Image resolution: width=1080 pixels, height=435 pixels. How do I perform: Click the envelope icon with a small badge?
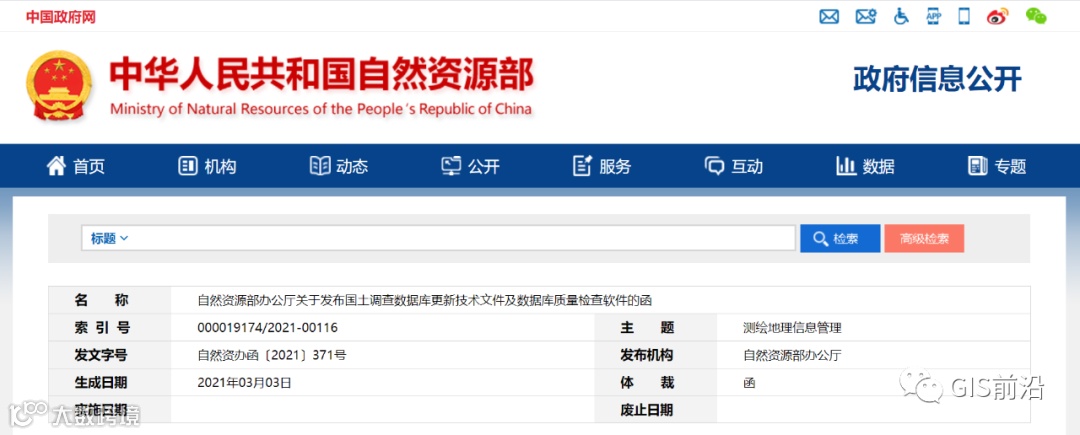pos(866,17)
